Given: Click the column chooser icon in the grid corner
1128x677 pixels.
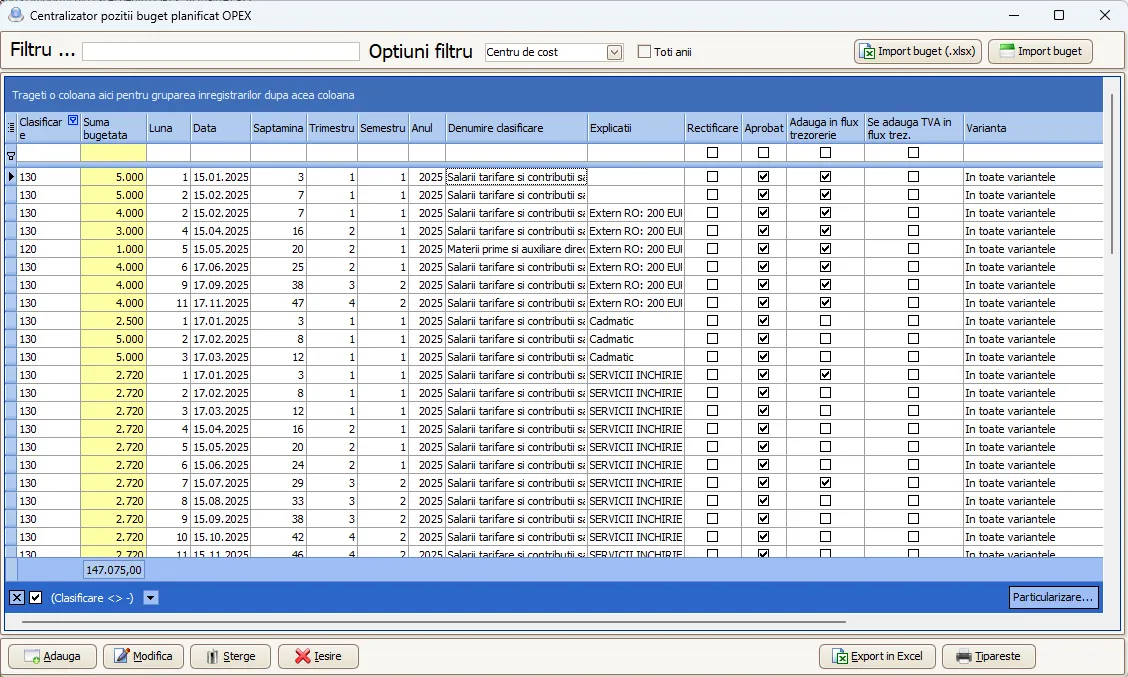Looking at the screenshot, I should coord(11,127).
